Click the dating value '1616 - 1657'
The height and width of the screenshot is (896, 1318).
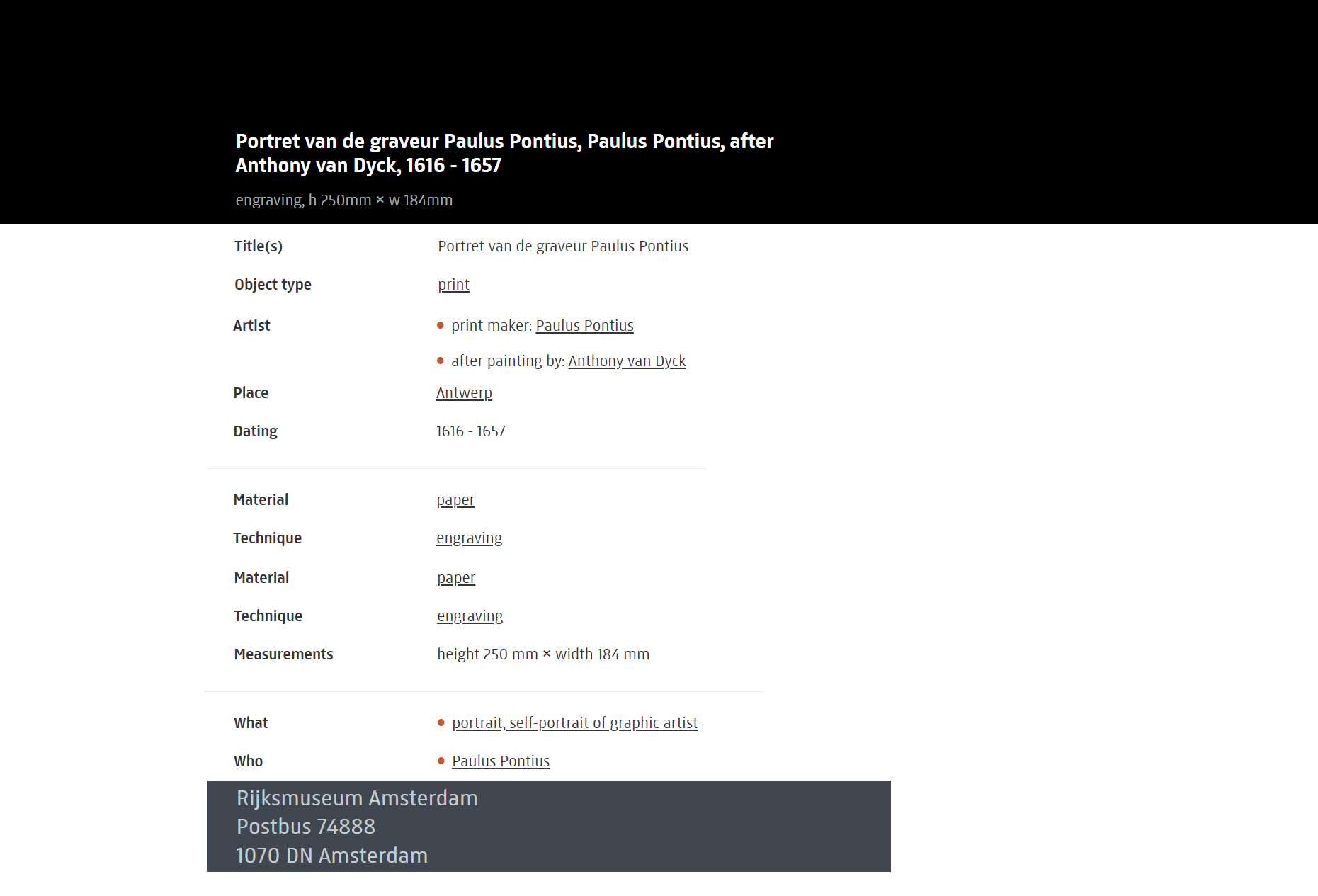coord(470,431)
